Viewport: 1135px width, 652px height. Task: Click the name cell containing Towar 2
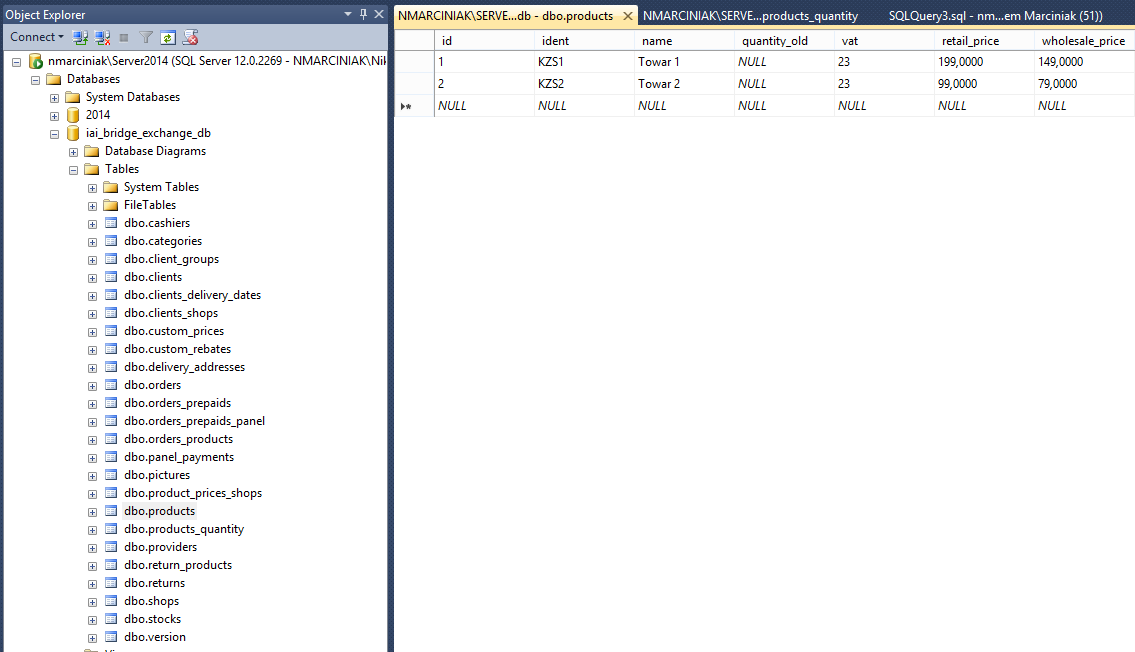click(659, 84)
